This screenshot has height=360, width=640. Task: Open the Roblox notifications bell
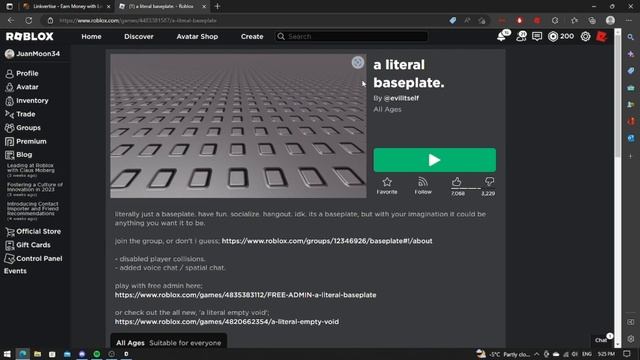[x=502, y=36]
